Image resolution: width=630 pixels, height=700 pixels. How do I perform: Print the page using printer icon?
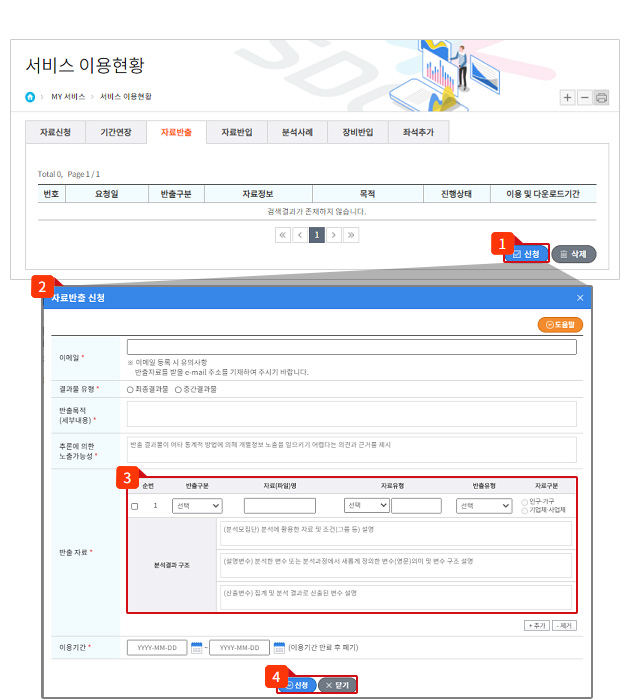pos(601,97)
